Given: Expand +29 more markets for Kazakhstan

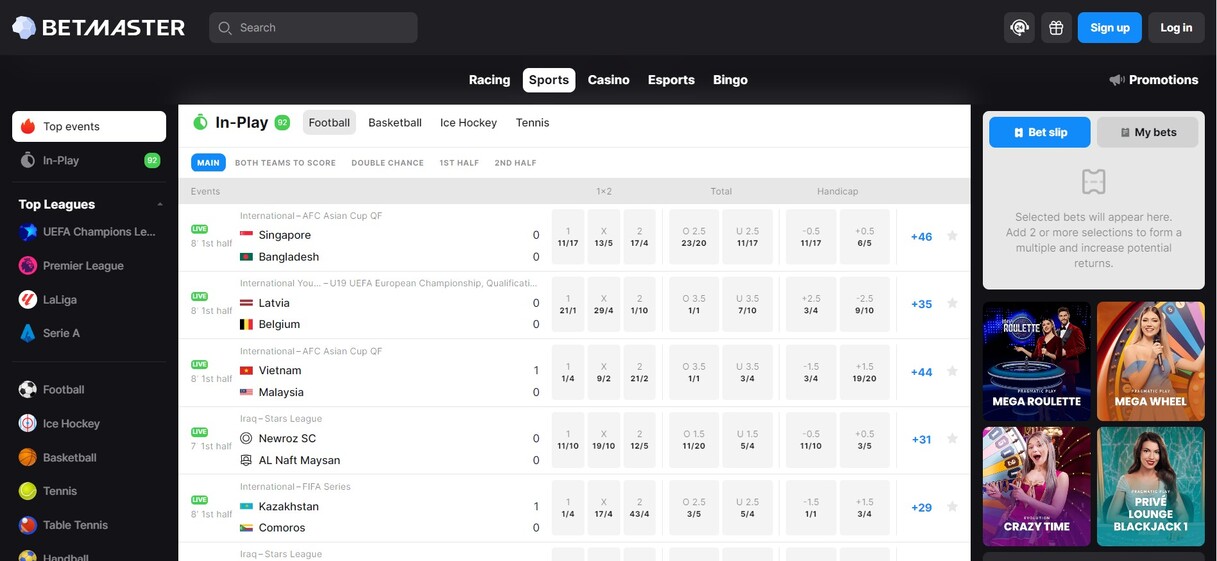Looking at the screenshot, I should click(921, 507).
